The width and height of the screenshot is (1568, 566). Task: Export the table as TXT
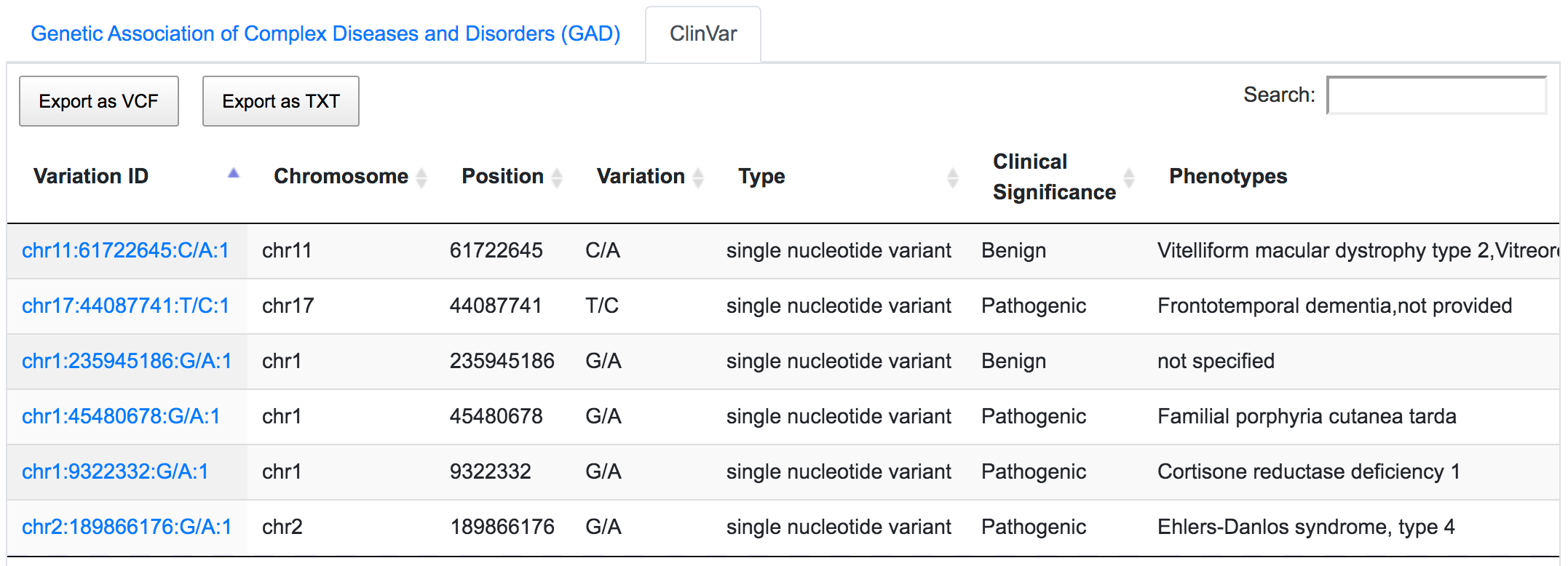tap(281, 101)
